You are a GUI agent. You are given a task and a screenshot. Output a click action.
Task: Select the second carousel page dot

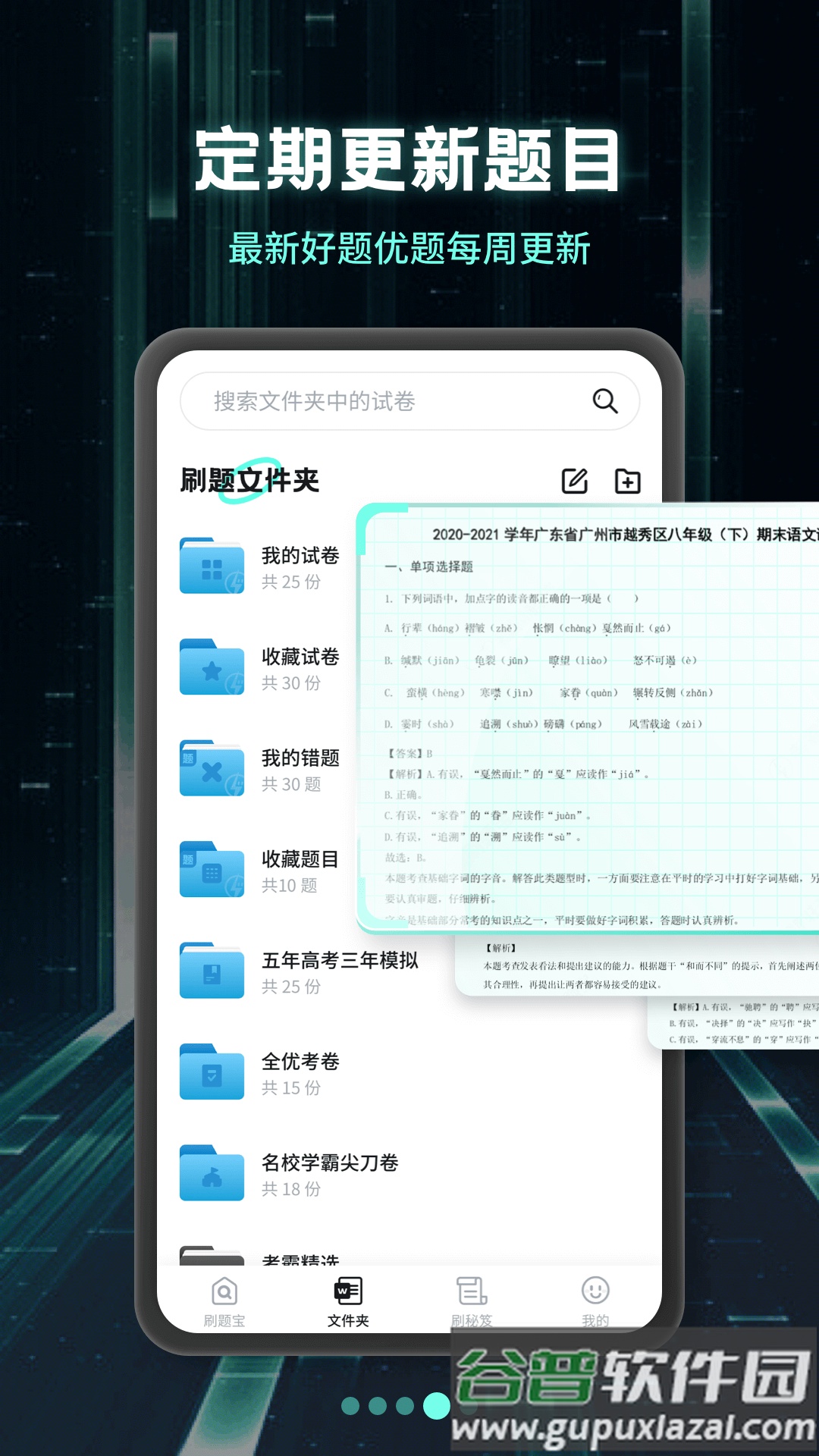378,1406
